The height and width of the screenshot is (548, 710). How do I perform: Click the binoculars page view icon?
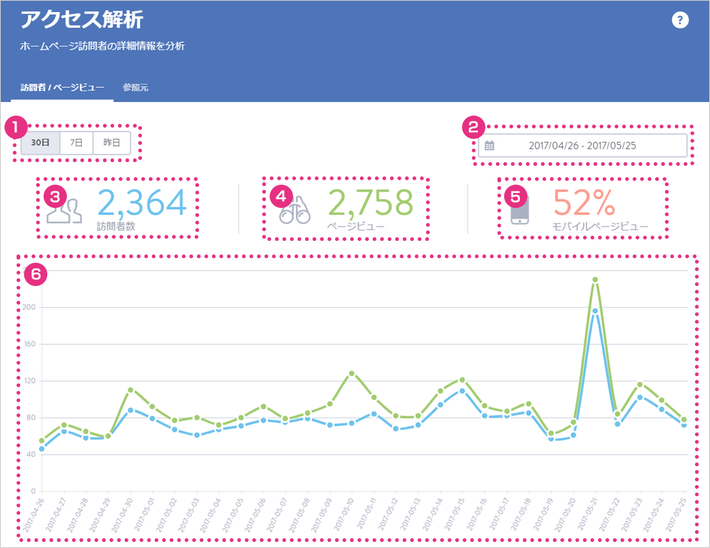click(x=294, y=210)
